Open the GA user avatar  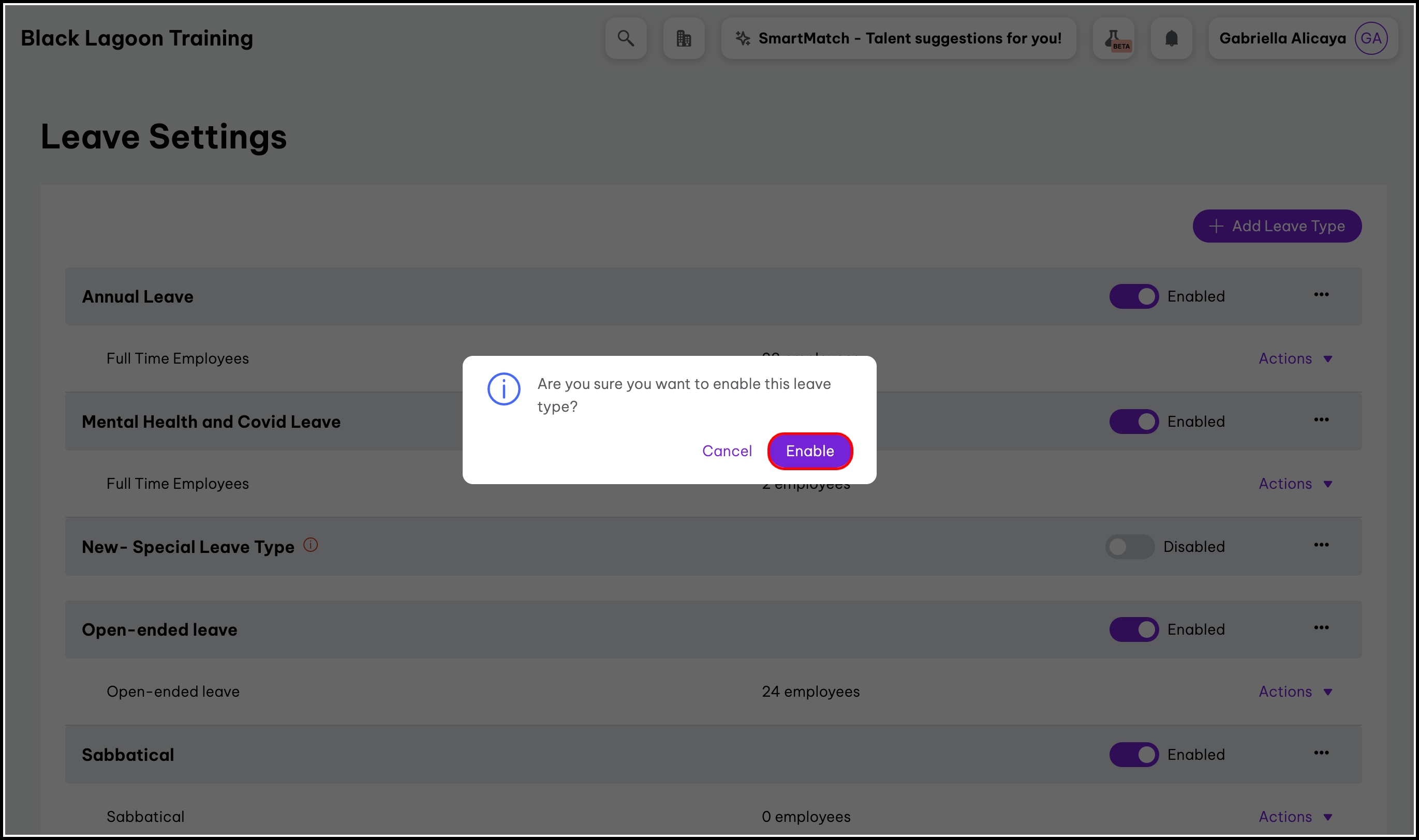[1370, 38]
